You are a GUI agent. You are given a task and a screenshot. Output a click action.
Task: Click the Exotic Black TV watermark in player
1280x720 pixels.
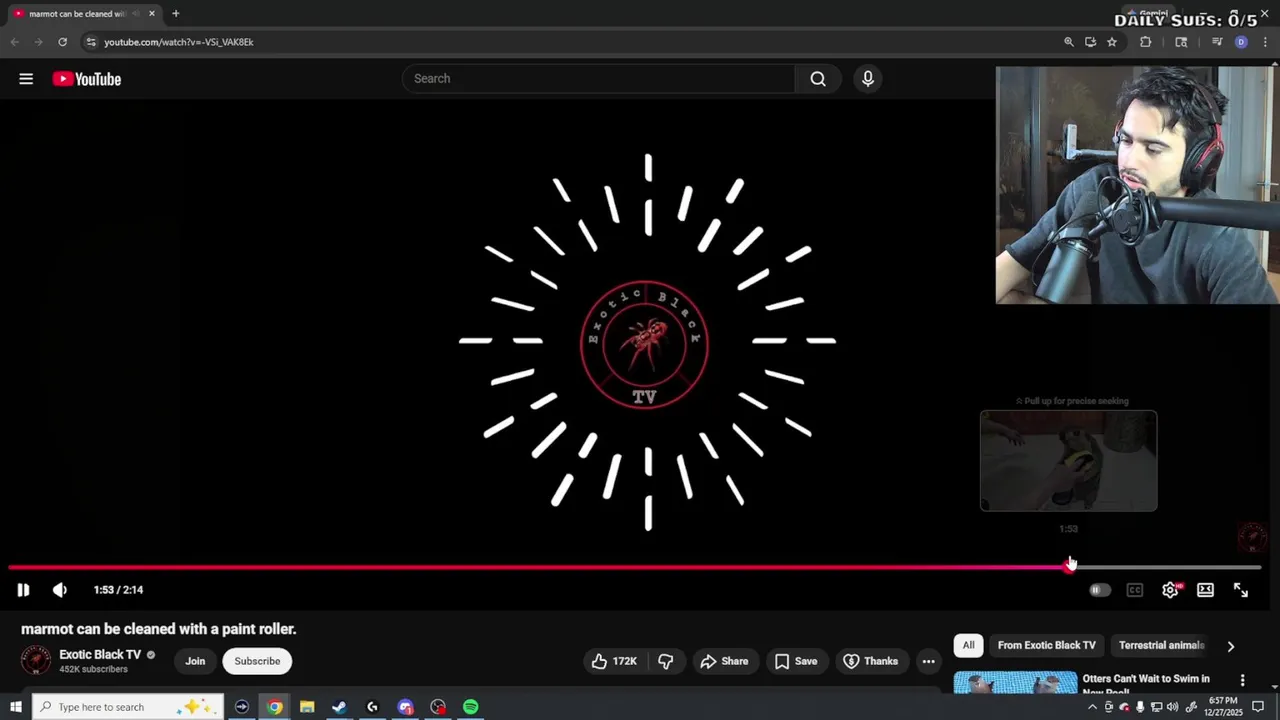point(1251,538)
